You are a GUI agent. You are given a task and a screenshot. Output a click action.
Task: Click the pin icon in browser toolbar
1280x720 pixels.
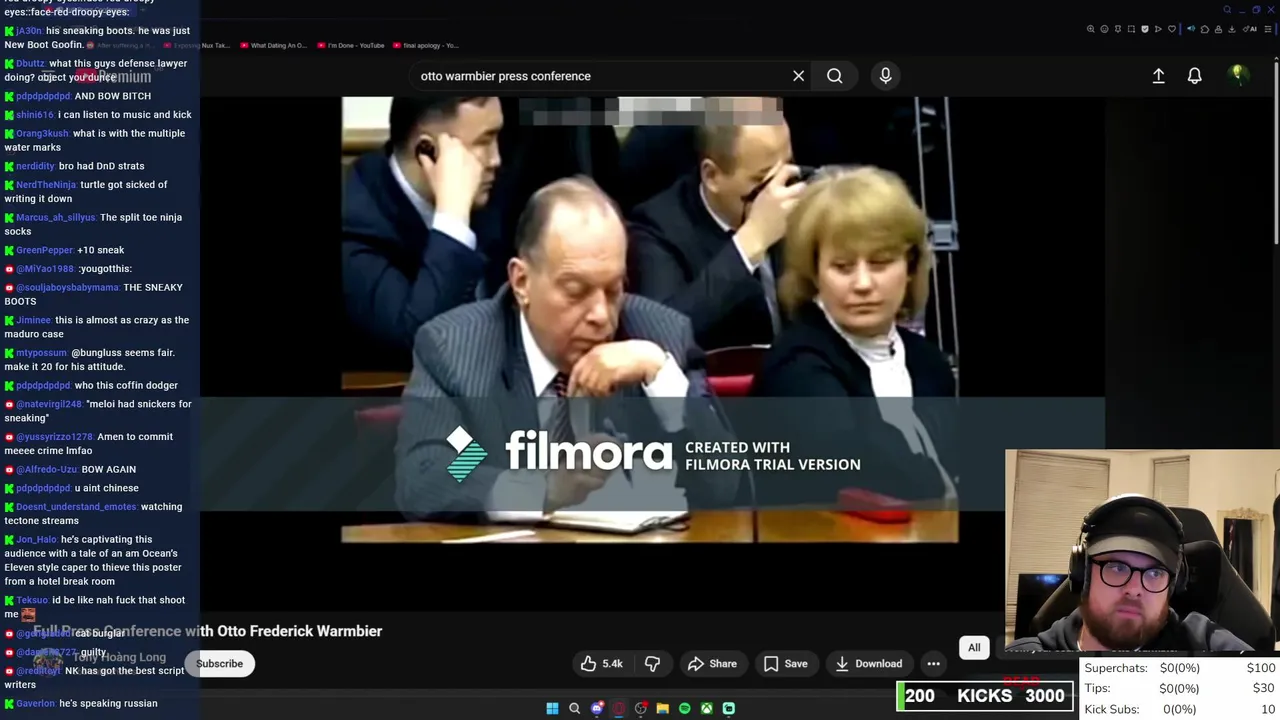click(1118, 29)
